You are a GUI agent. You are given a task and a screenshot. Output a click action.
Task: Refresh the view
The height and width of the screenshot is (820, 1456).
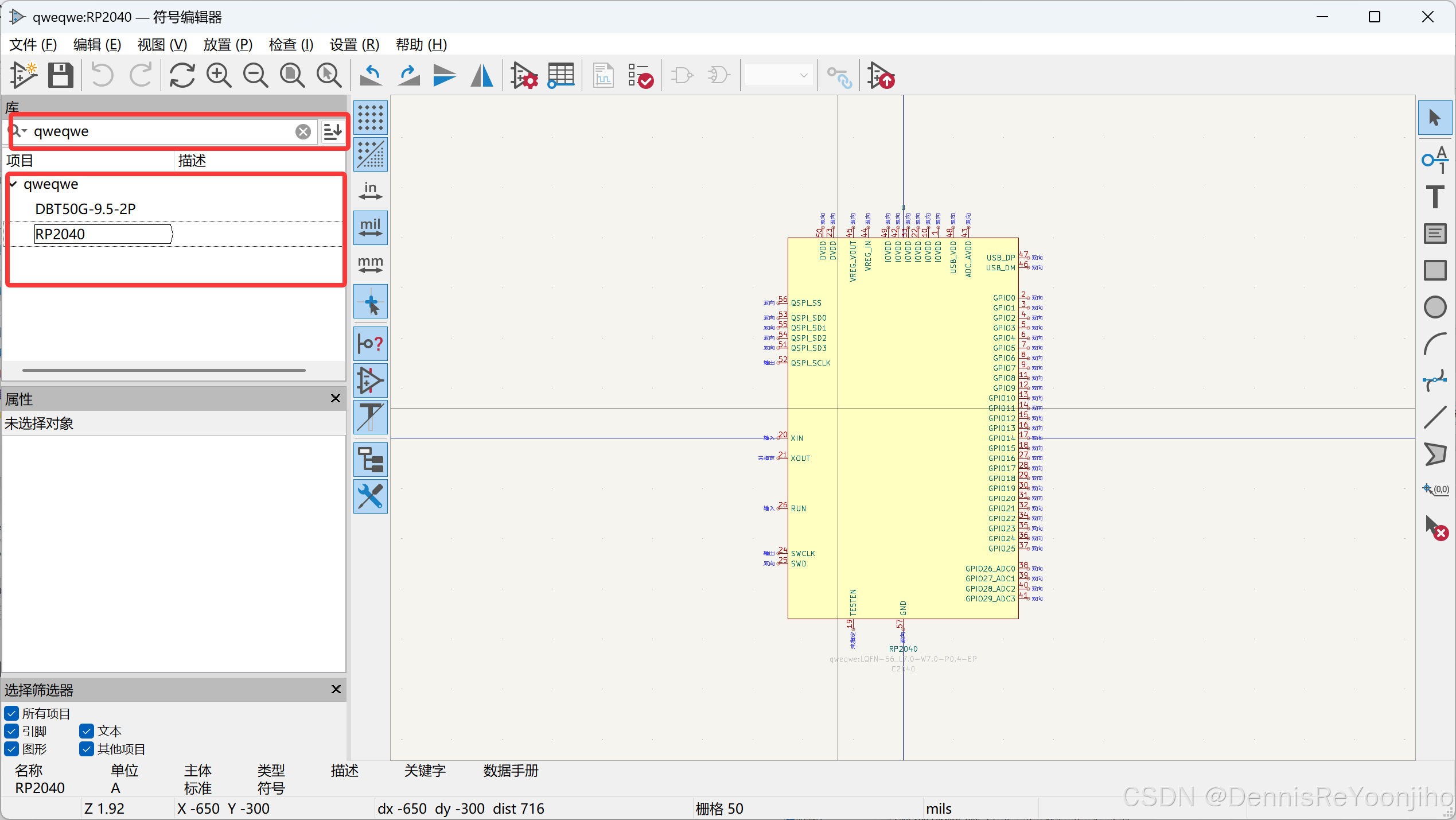point(182,75)
